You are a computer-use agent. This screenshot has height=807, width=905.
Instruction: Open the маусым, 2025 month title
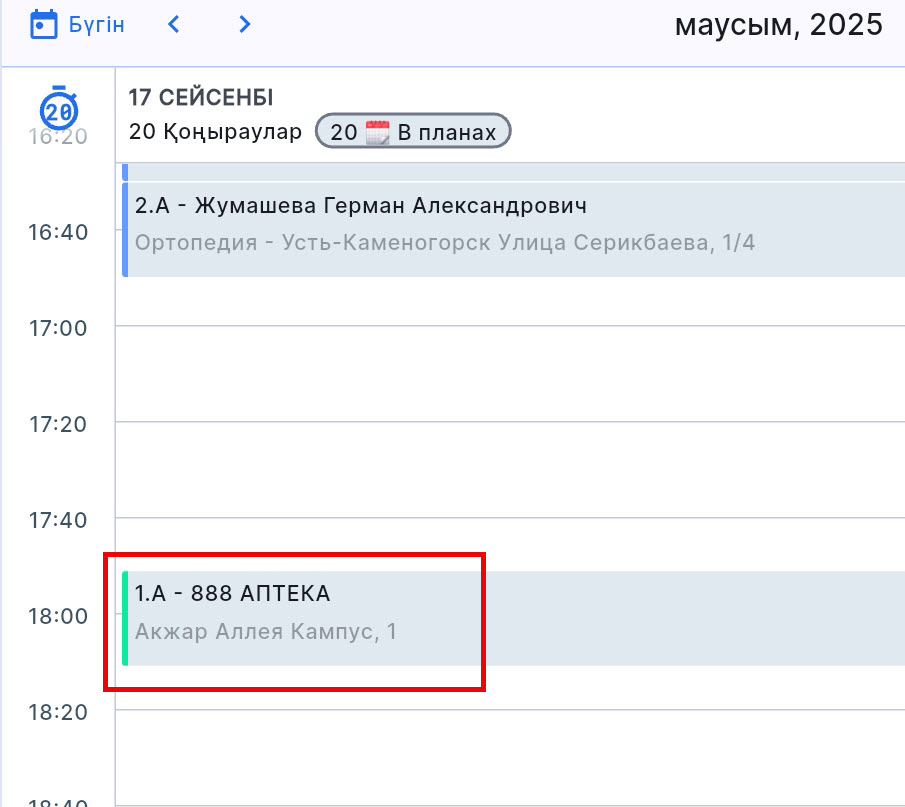pos(778,24)
